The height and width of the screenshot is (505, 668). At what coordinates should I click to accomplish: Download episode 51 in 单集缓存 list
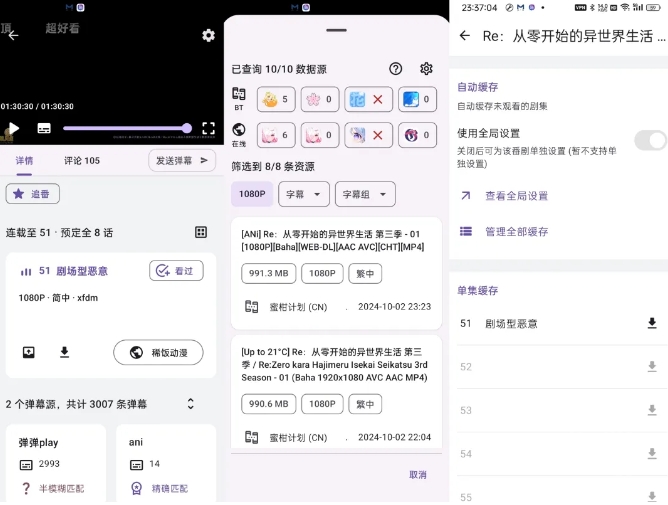pos(652,323)
